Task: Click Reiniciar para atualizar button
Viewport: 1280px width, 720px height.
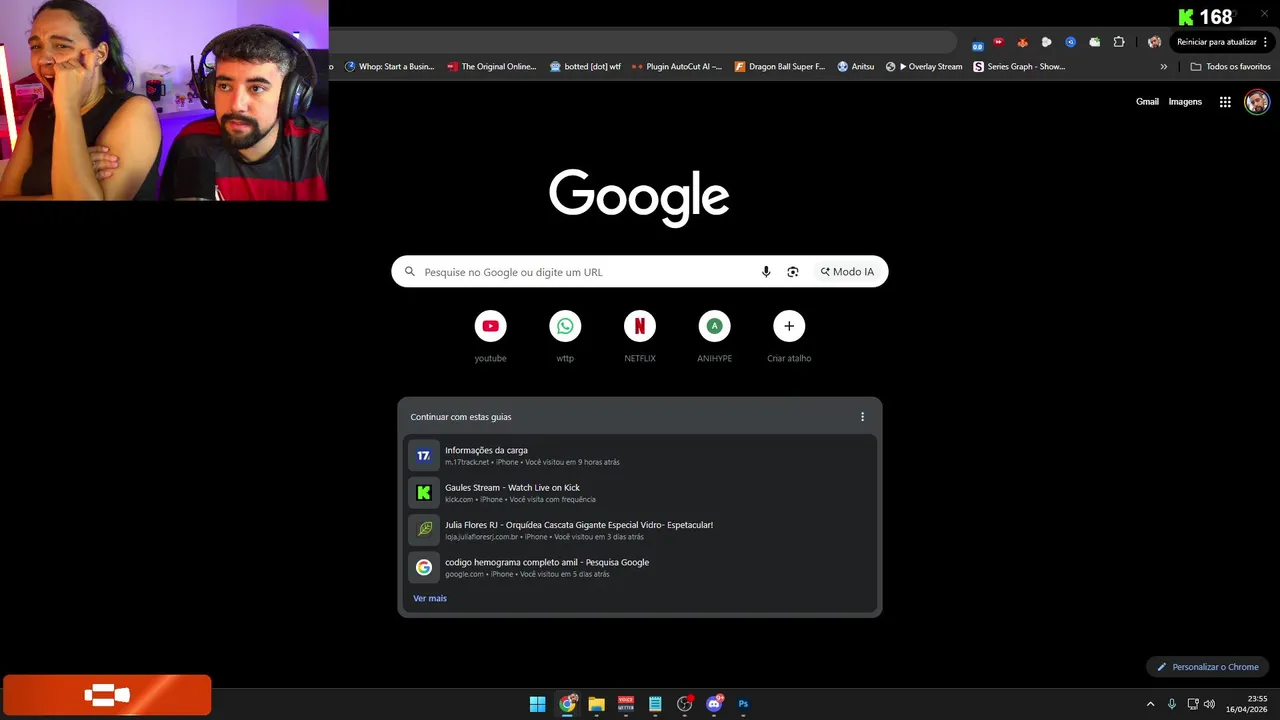Action: pyautogui.click(x=1217, y=42)
